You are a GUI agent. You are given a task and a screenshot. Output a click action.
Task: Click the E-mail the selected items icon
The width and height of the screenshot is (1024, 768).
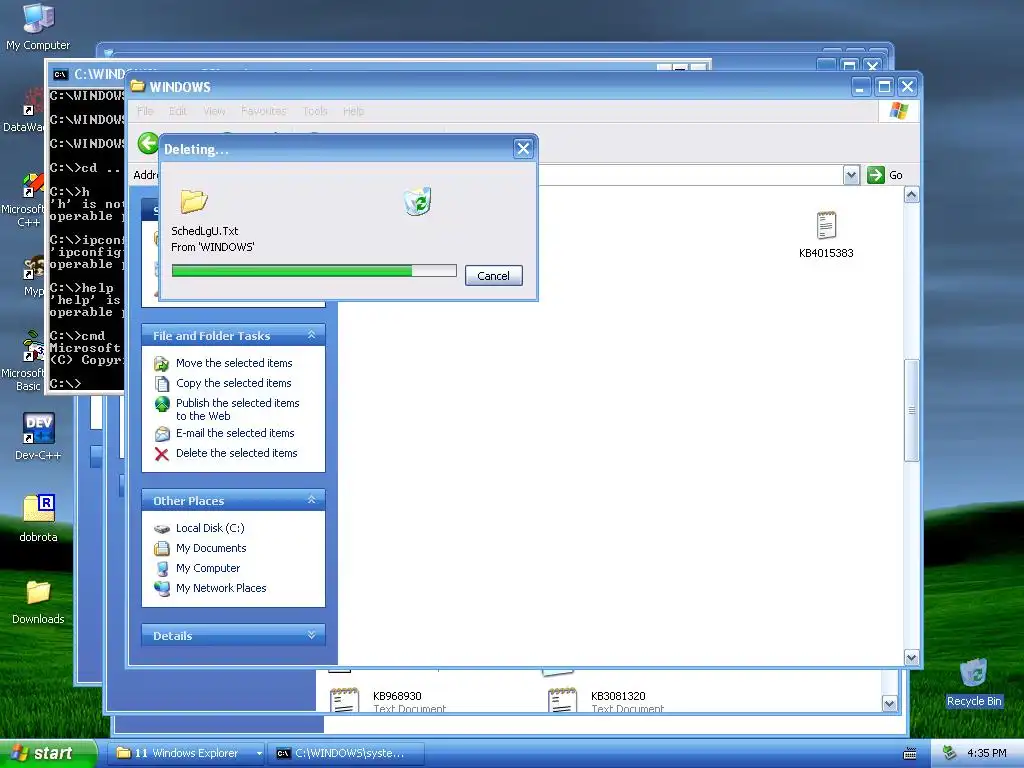(x=162, y=434)
